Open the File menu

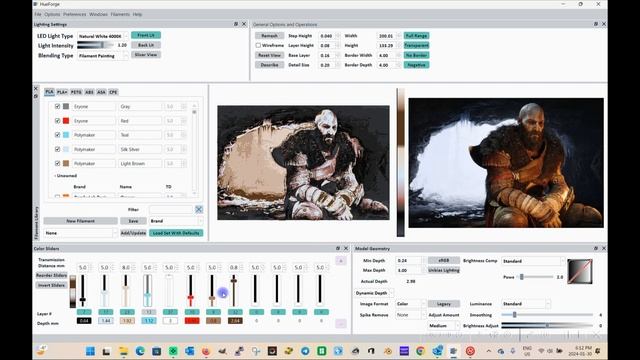coord(38,14)
